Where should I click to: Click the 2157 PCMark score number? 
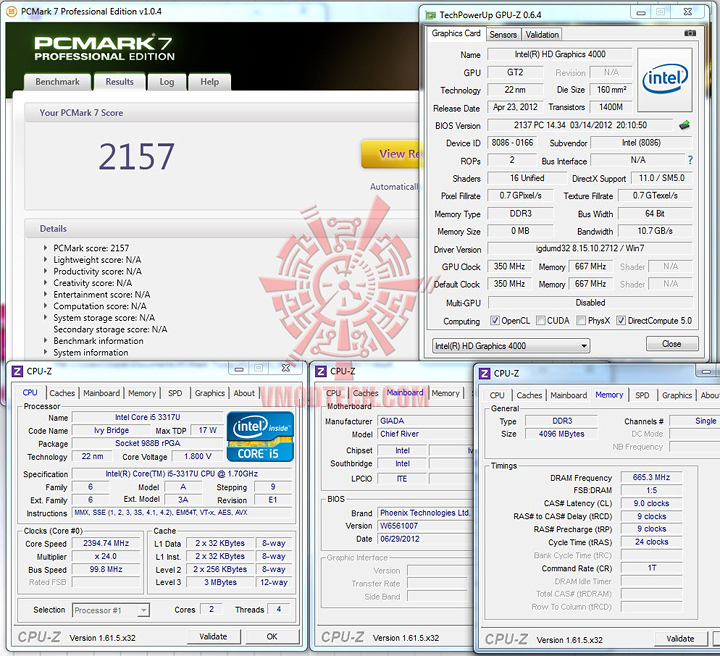click(x=137, y=157)
